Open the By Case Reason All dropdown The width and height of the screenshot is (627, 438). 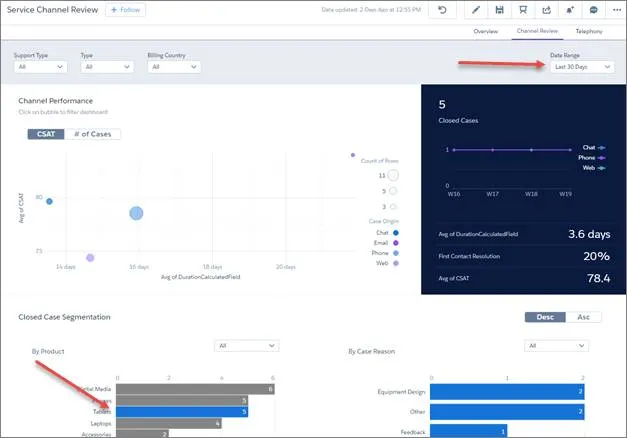pyautogui.click(x=556, y=346)
